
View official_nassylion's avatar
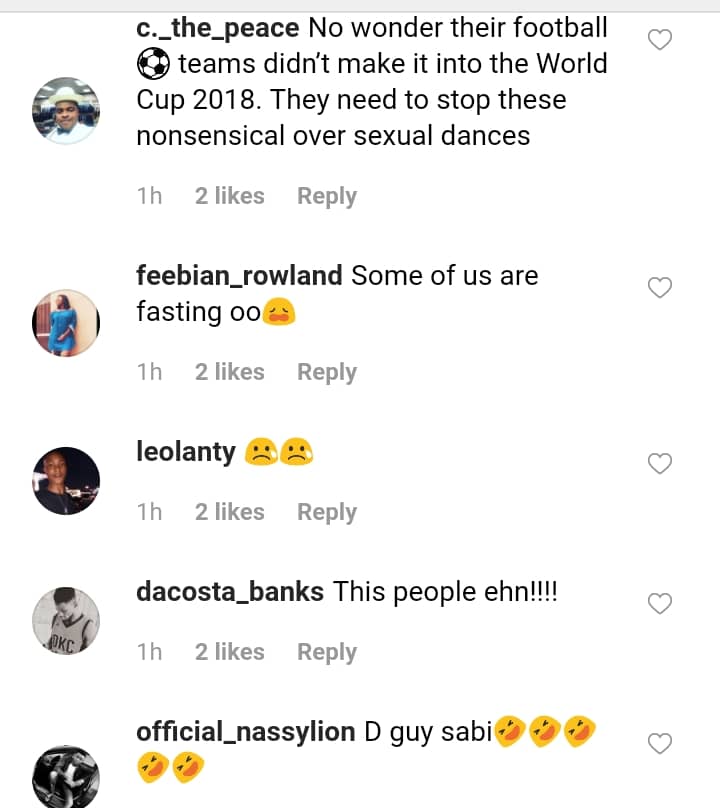coord(67,777)
